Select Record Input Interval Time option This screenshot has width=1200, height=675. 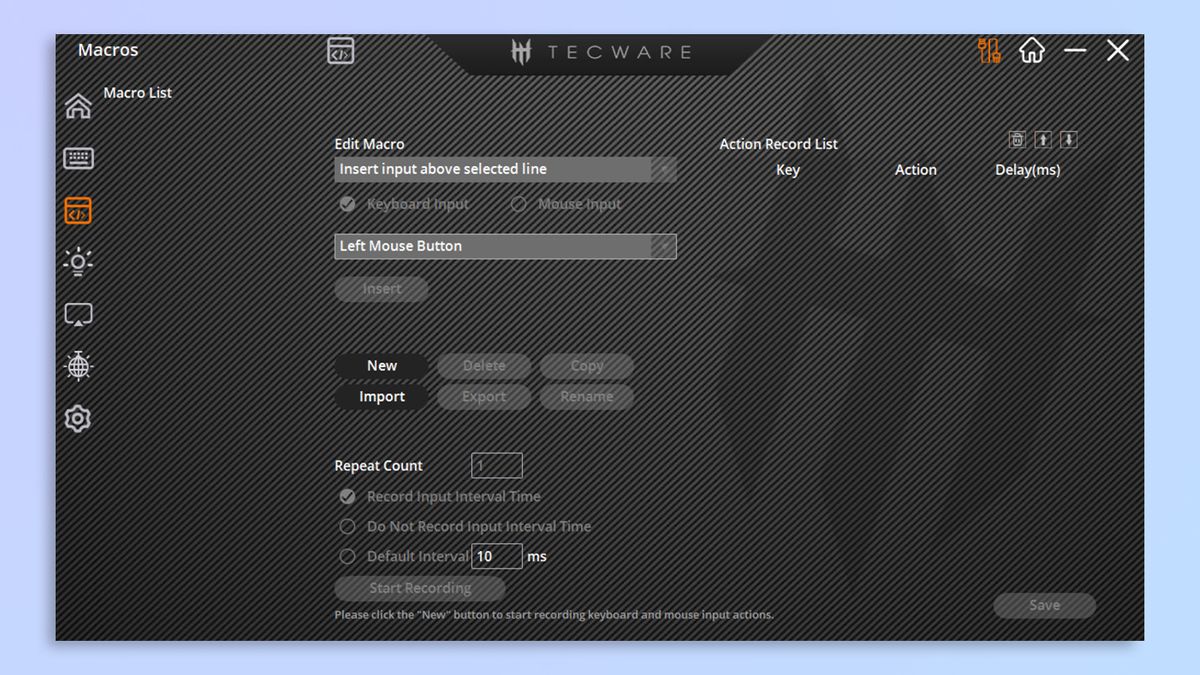(347, 496)
